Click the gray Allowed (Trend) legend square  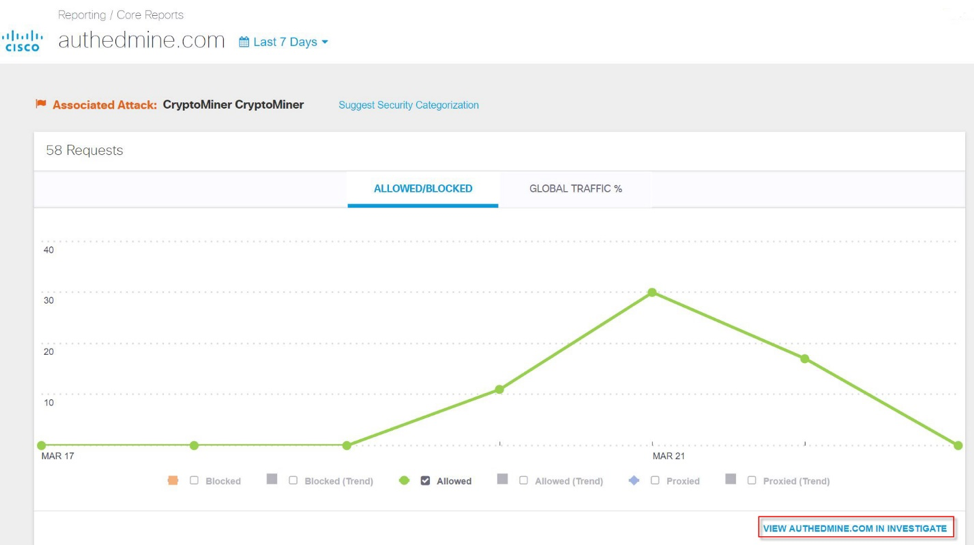(503, 480)
